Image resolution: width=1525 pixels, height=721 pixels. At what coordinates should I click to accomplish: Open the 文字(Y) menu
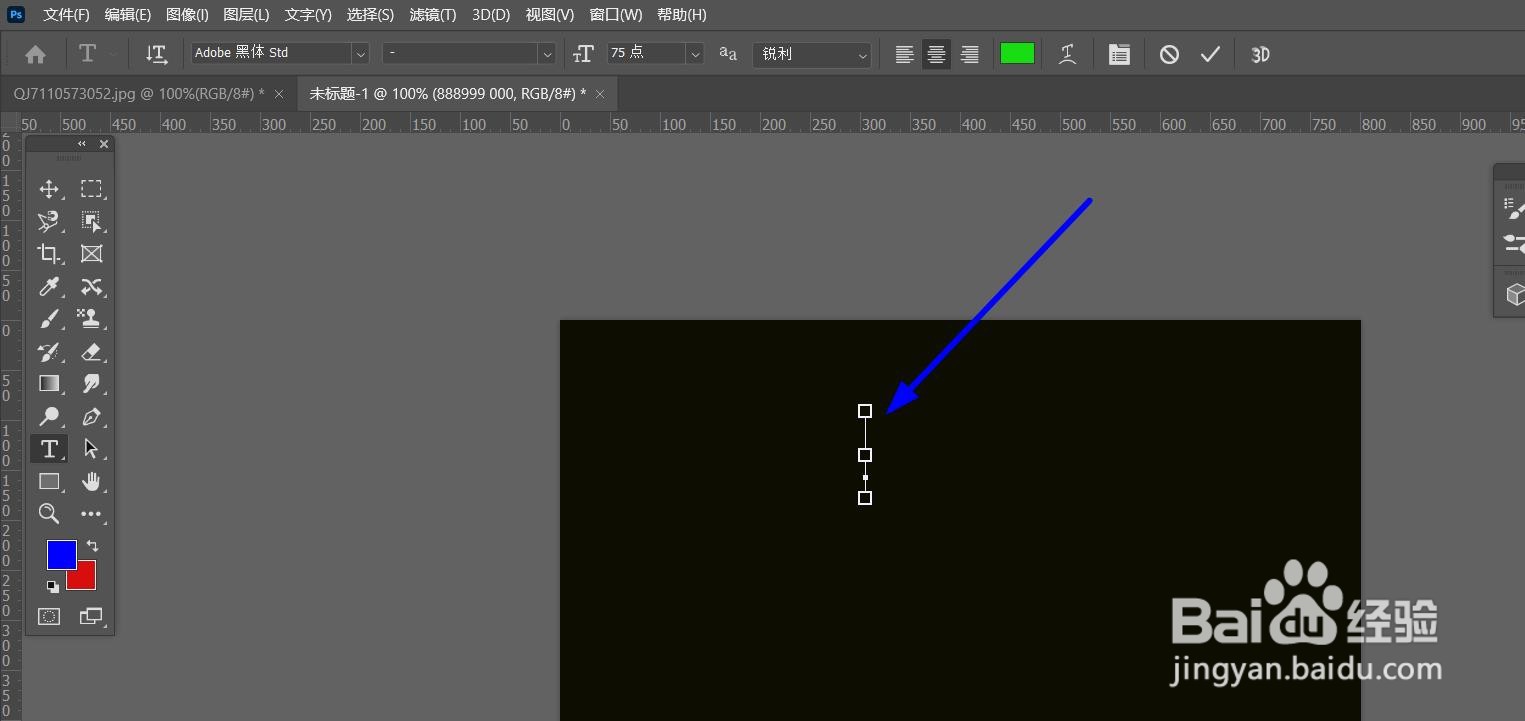pos(308,15)
